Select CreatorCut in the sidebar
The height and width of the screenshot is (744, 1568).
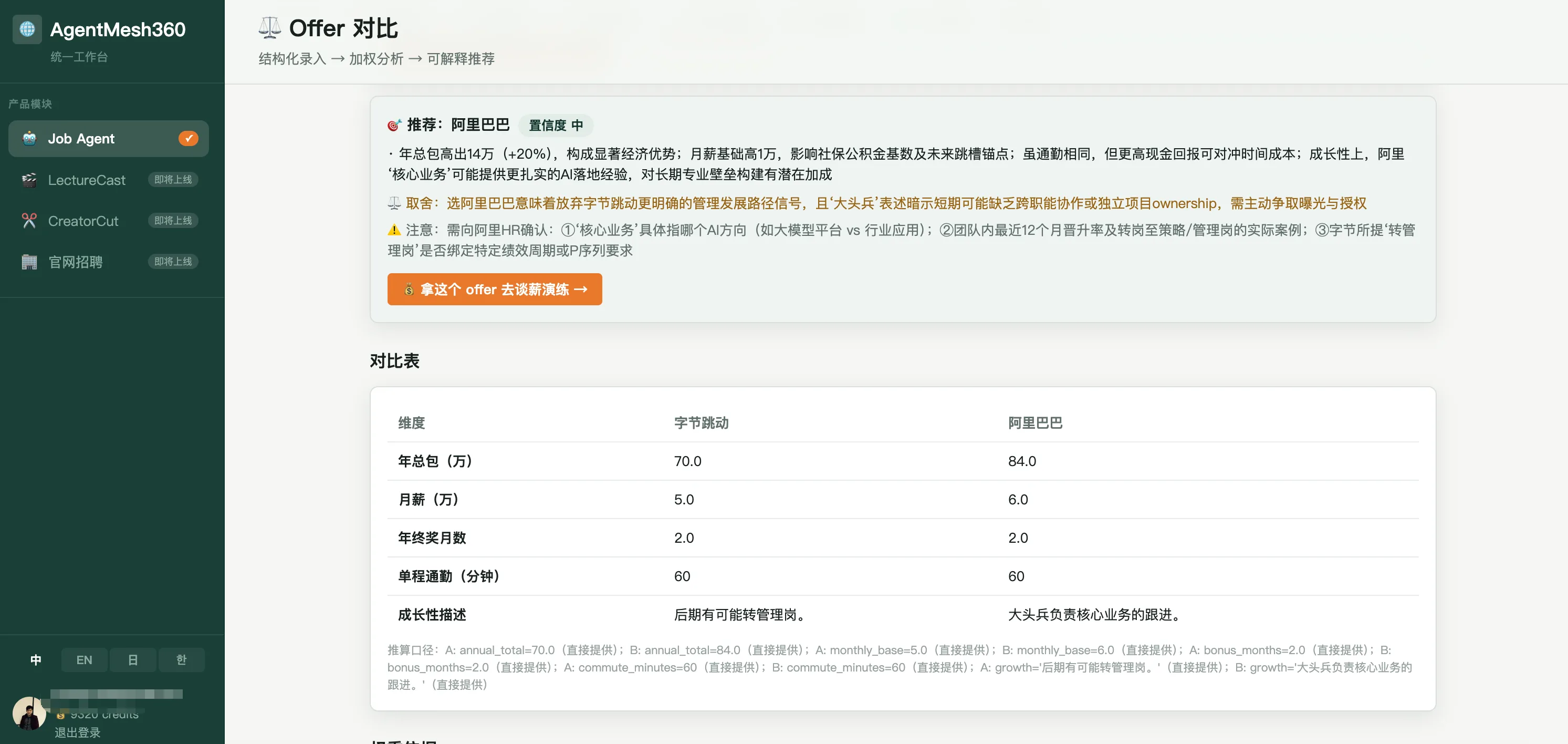pyautogui.click(x=108, y=220)
